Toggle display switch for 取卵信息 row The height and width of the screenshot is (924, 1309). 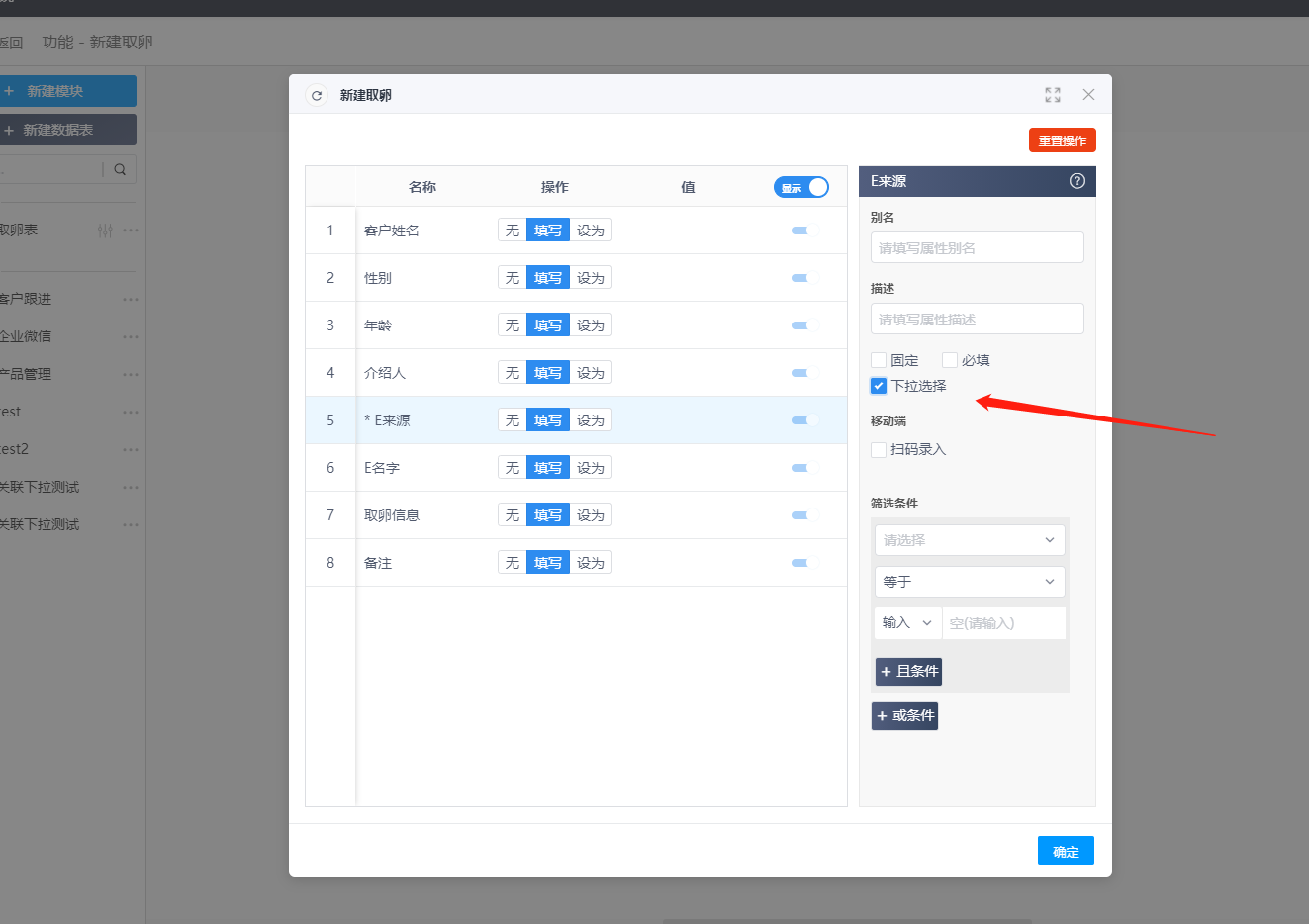(x=803, y=515)
